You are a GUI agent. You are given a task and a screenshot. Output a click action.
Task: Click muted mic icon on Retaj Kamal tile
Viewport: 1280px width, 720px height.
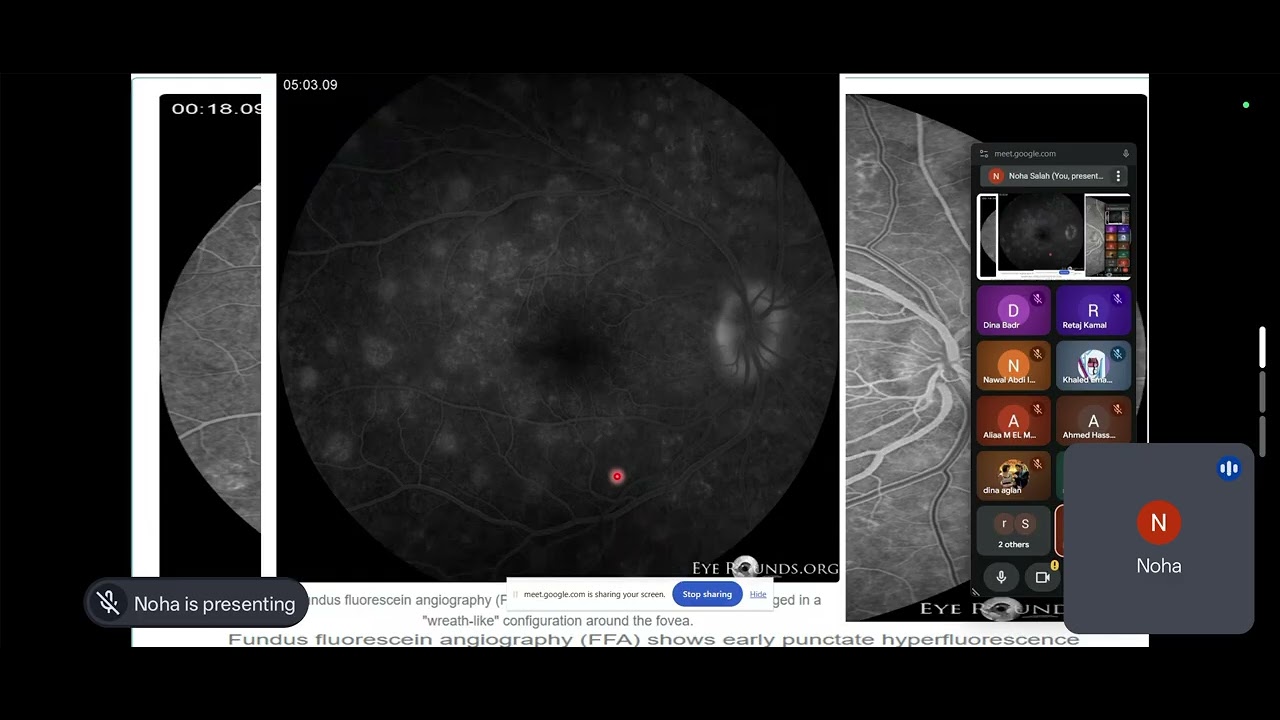coord(1118,299)
